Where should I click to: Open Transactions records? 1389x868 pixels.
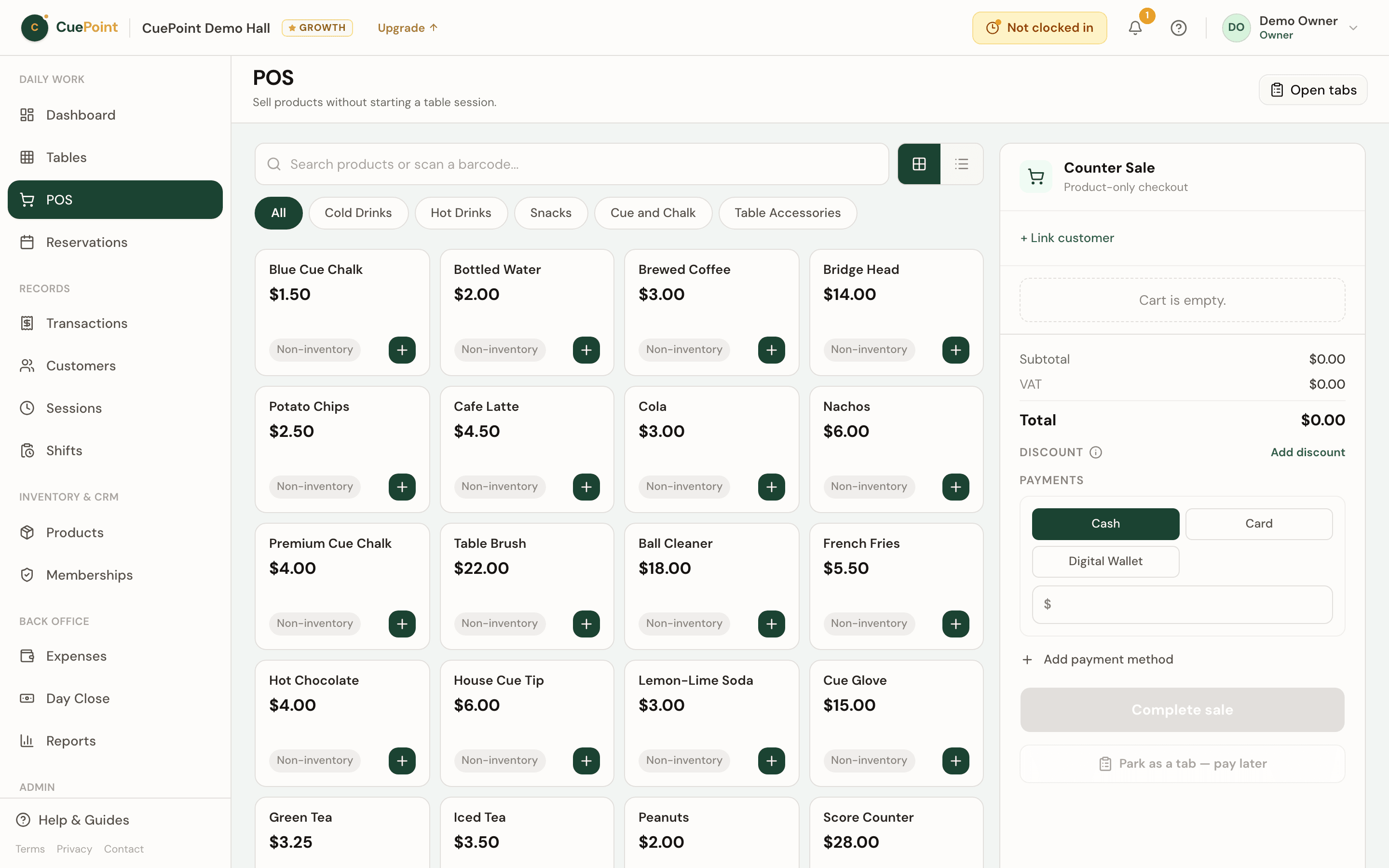pos(115,323)
